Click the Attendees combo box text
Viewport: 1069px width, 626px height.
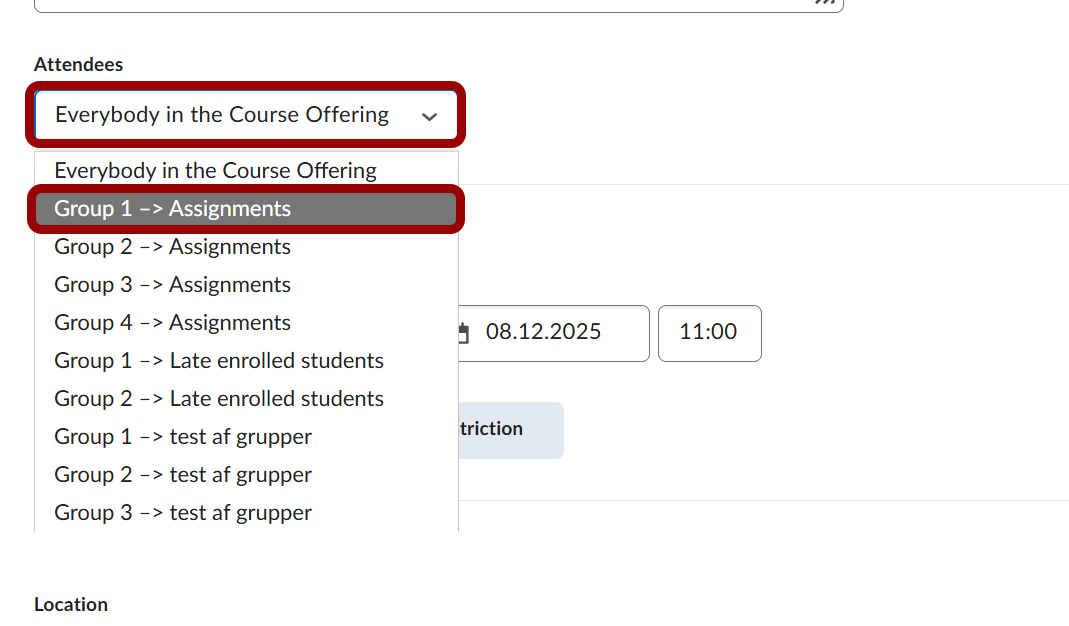(222, 115)
